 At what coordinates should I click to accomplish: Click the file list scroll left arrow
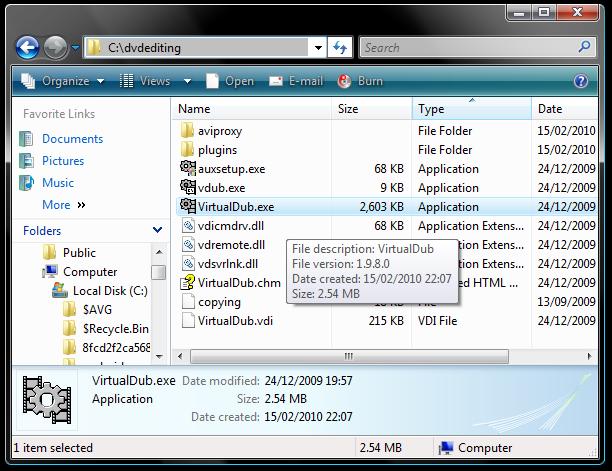click(180, 356)
